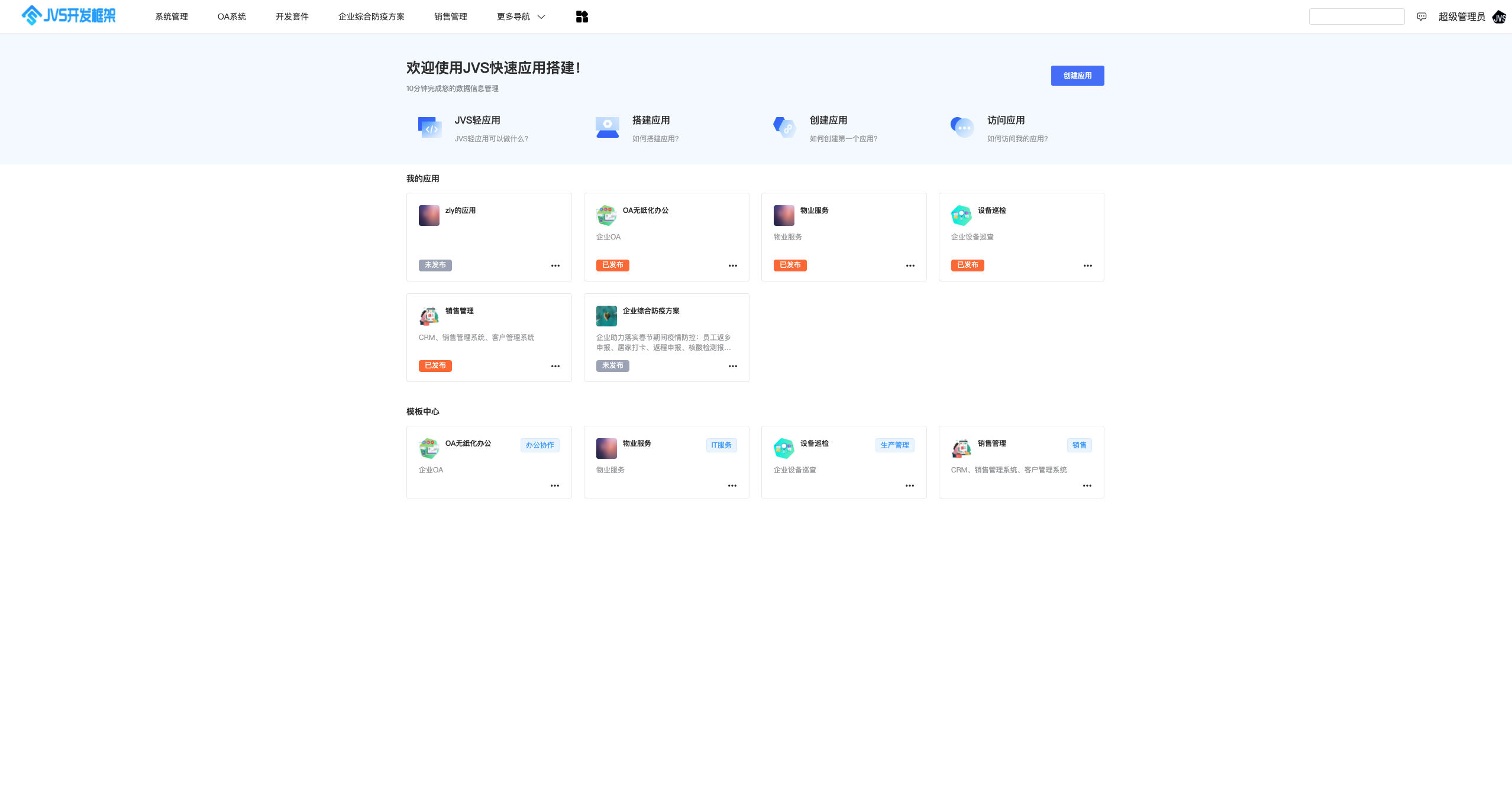Click the four-squares apps grid icon

pyautogui.click(x=581, y=17)
